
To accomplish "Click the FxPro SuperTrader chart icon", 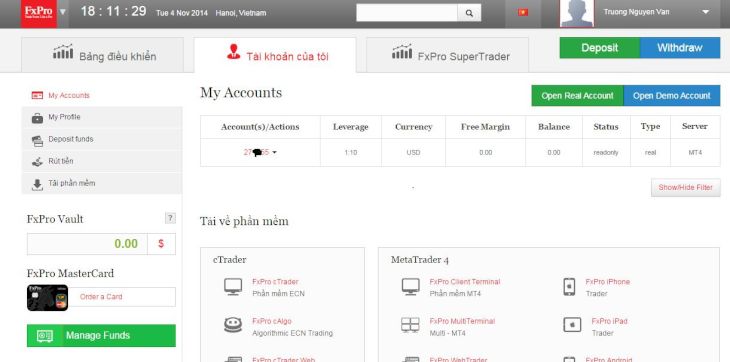I will tap(402, 52).
